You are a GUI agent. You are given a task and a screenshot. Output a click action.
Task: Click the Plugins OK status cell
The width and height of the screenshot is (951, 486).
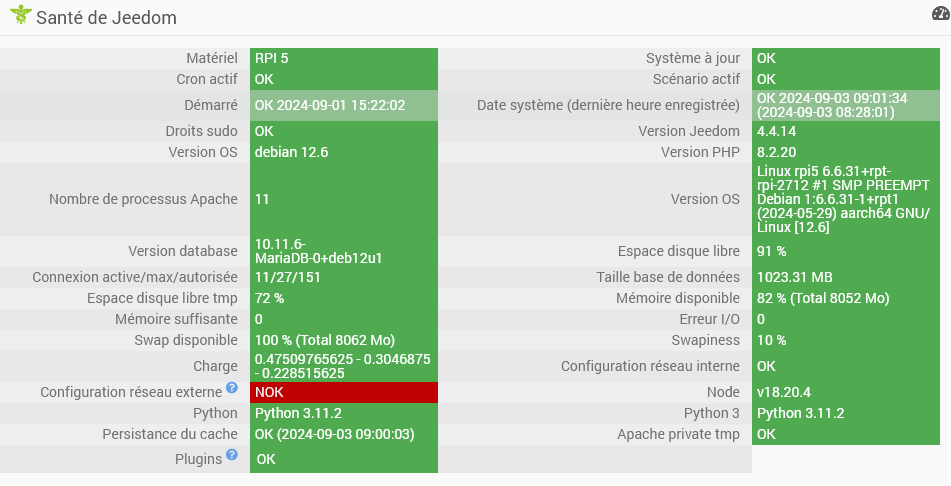pos(344,459)
